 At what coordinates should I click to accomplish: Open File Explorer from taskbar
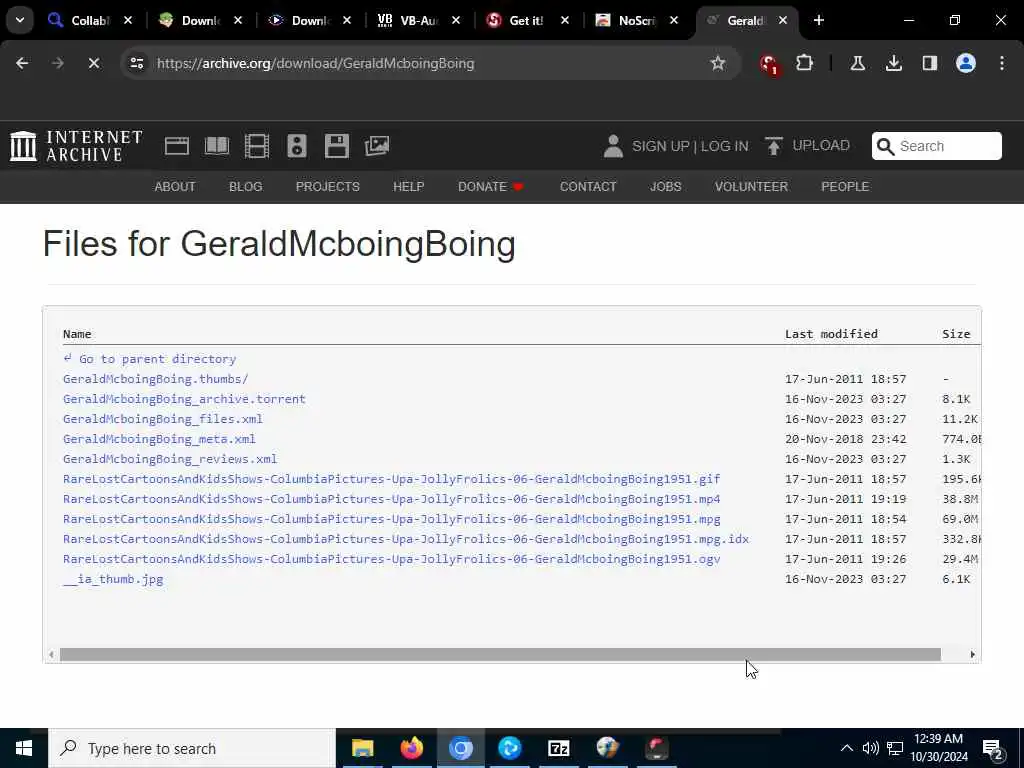point(362,748)
